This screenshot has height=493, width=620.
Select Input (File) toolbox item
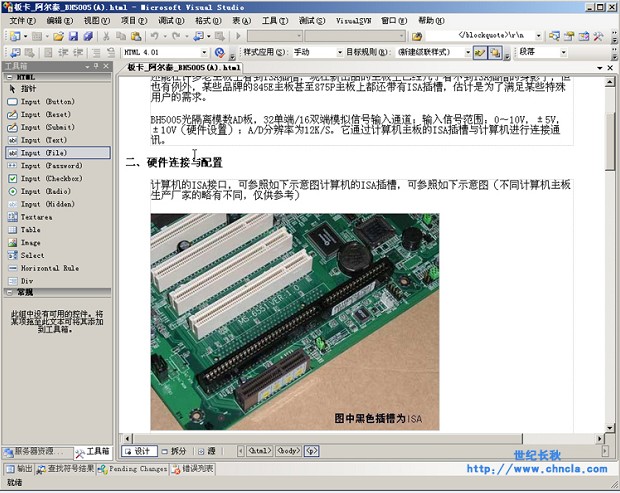[58, 153]
